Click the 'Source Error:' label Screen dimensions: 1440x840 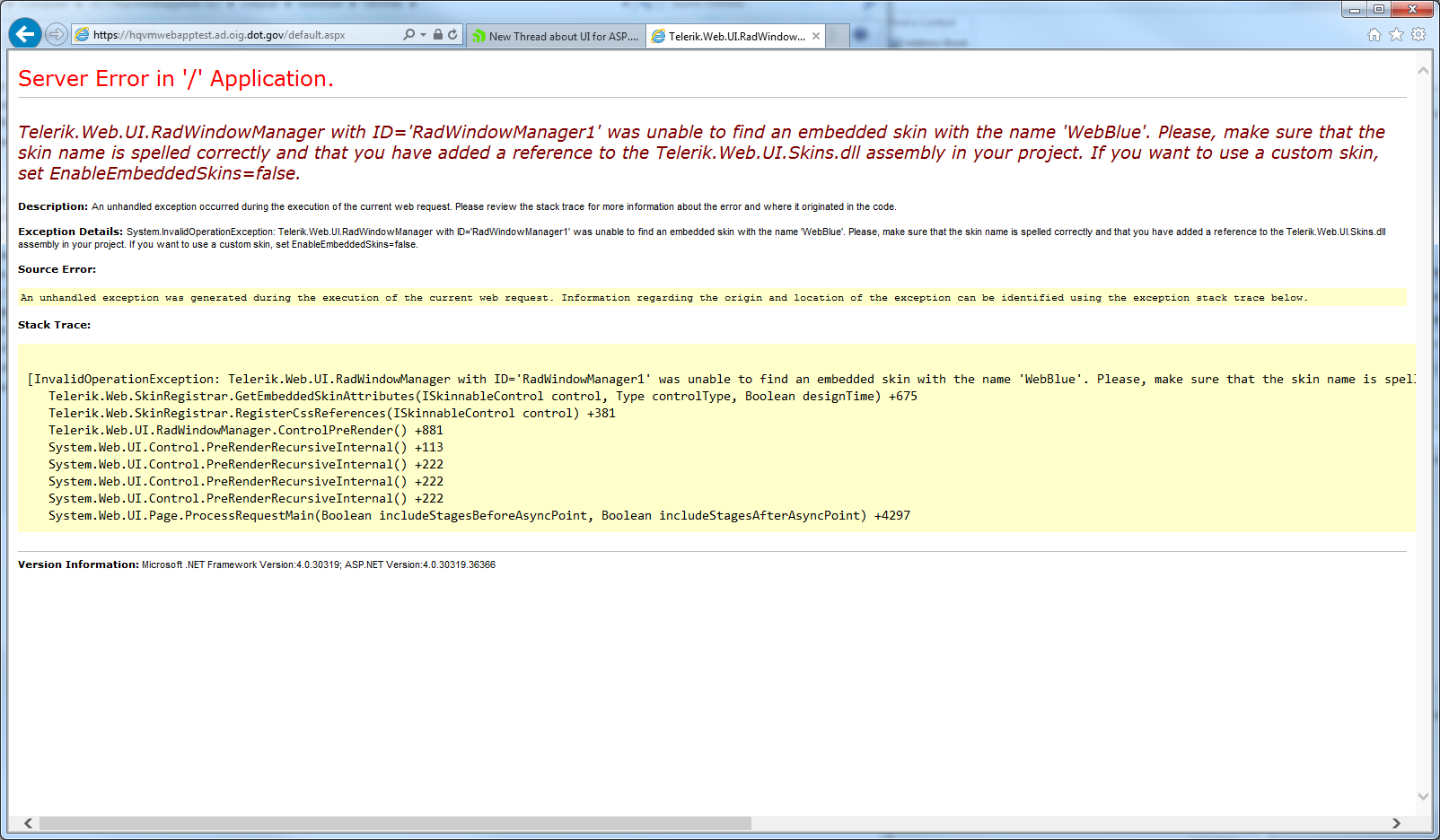tap(57, 269)
